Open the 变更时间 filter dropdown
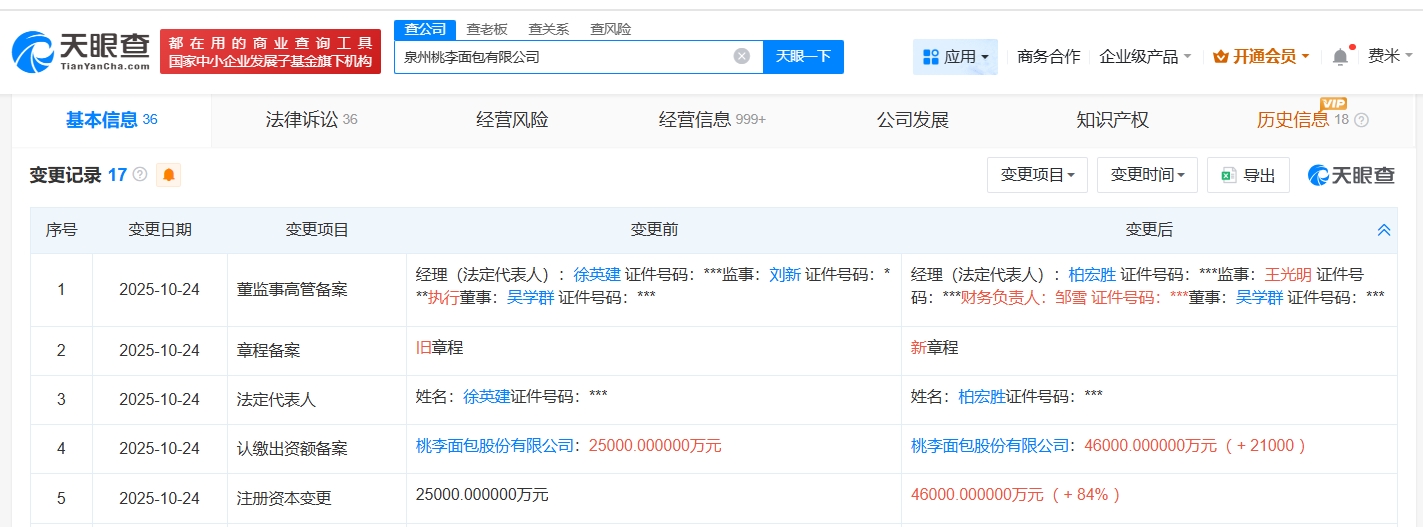 [1147, 175]
